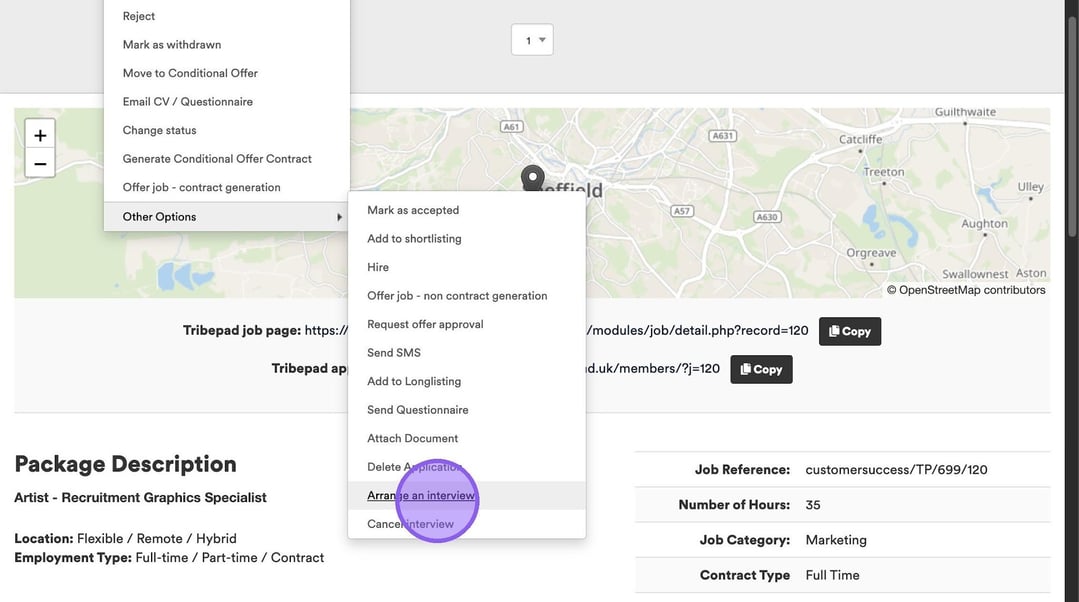Click Mark as withdrawn
1079x602 pixels.
(x=172, y=45)
